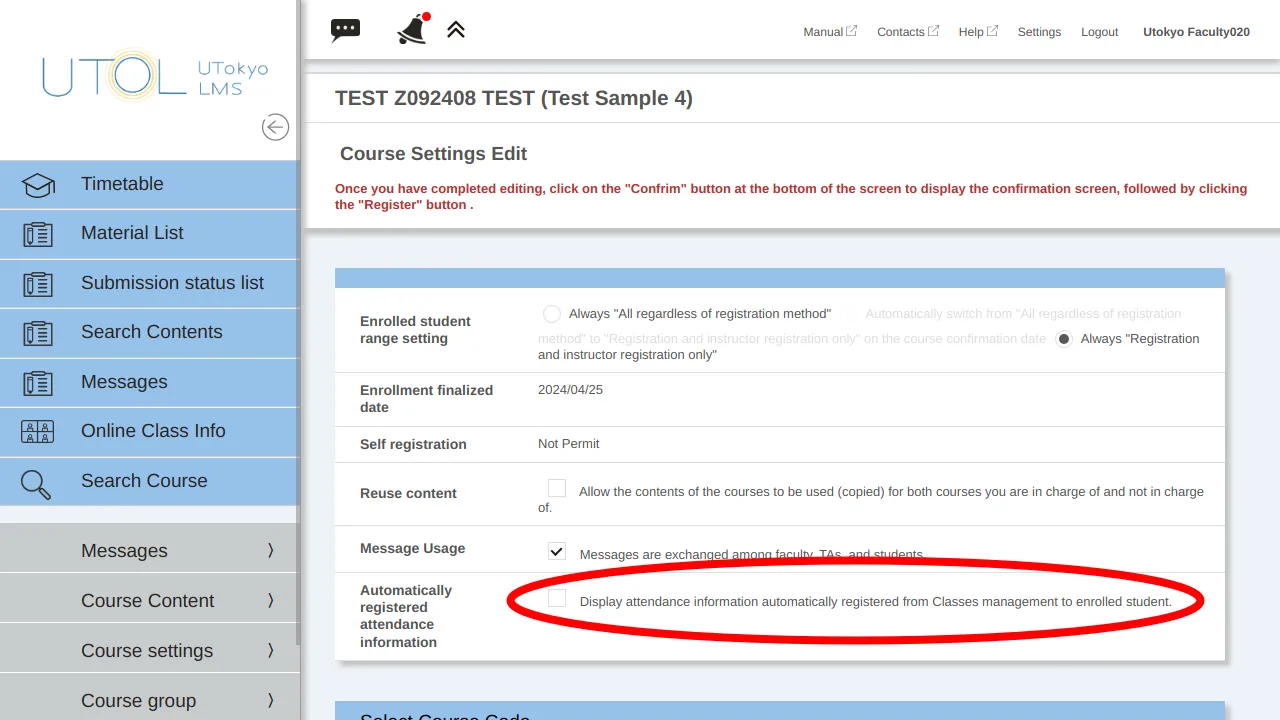Open the Manual link in header
1280x720 pixels.
point(823,32)
